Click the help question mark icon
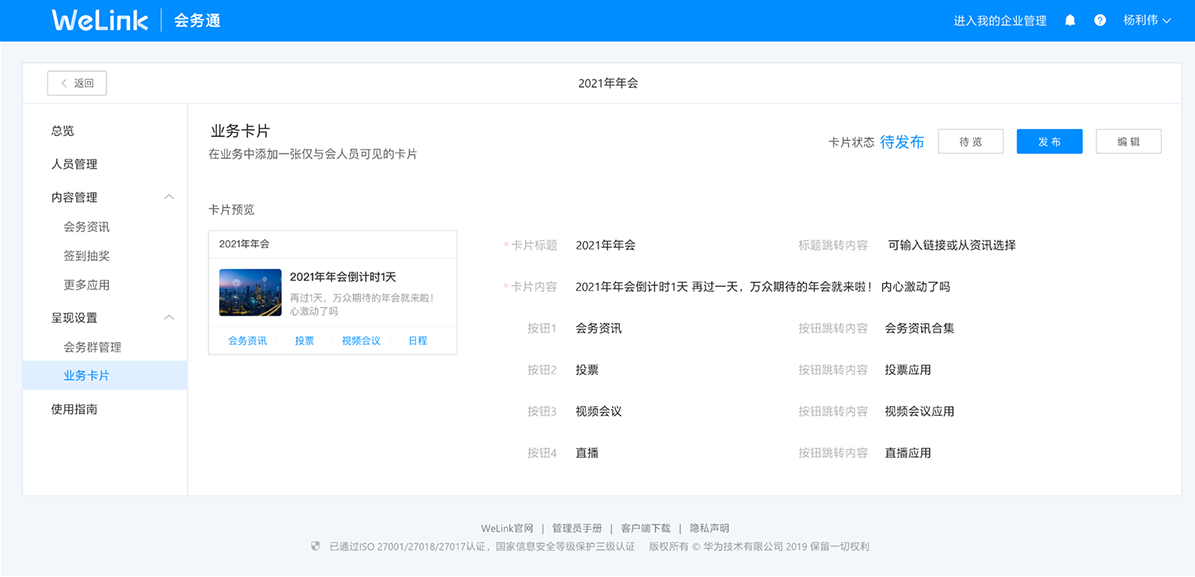The width and height of the screenshot is (1195, 577). tap(1100, 19)
